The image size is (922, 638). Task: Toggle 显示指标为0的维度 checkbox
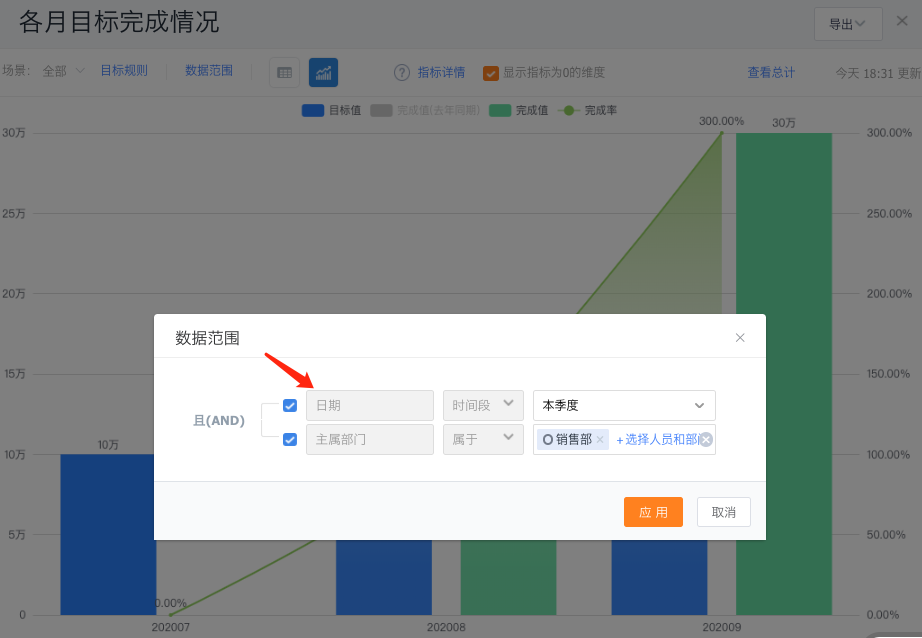click(491, 72)
